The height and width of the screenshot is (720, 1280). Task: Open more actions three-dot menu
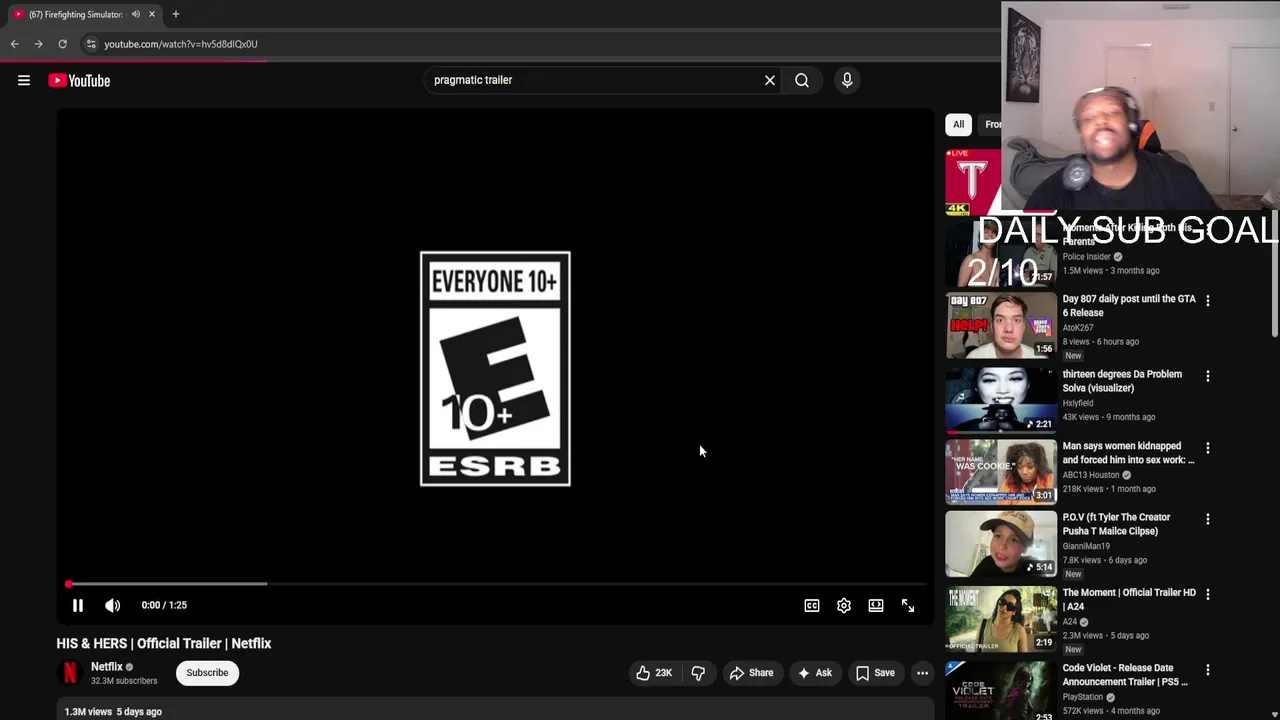pos(922,673)
